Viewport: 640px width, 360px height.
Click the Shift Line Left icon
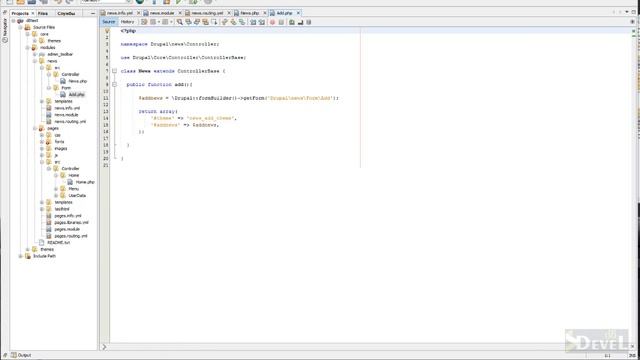click(253, 22)
